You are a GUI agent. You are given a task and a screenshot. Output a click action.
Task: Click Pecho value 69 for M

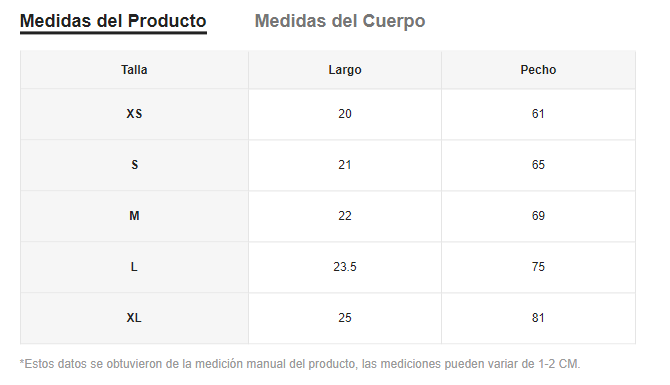[538, 216]
